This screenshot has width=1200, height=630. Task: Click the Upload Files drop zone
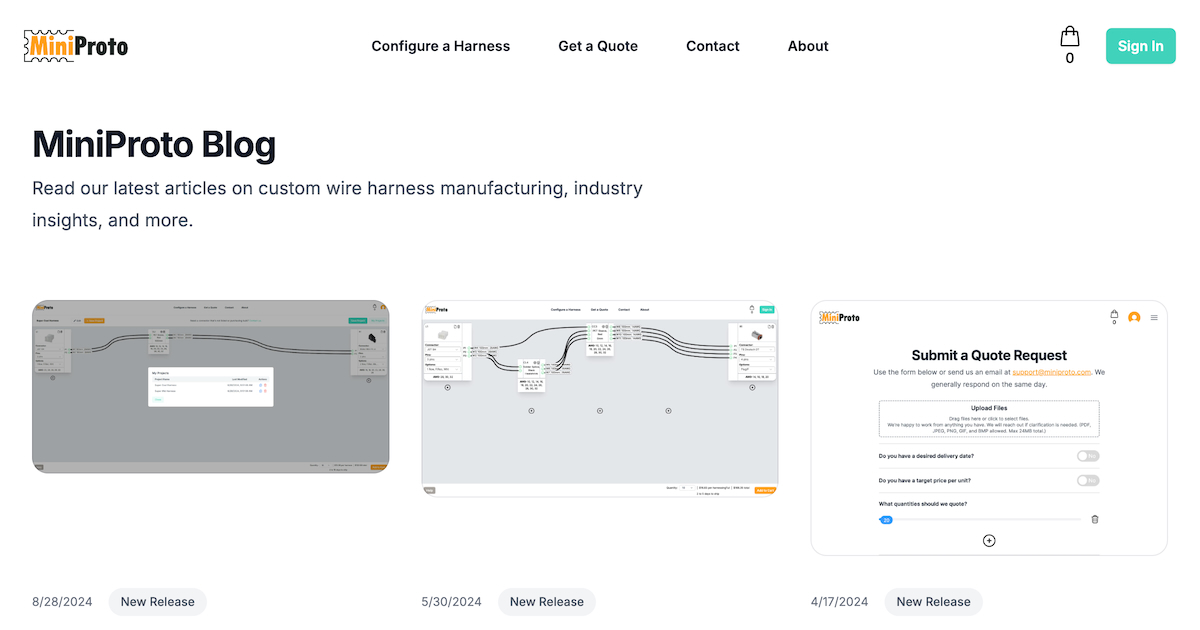989,418
